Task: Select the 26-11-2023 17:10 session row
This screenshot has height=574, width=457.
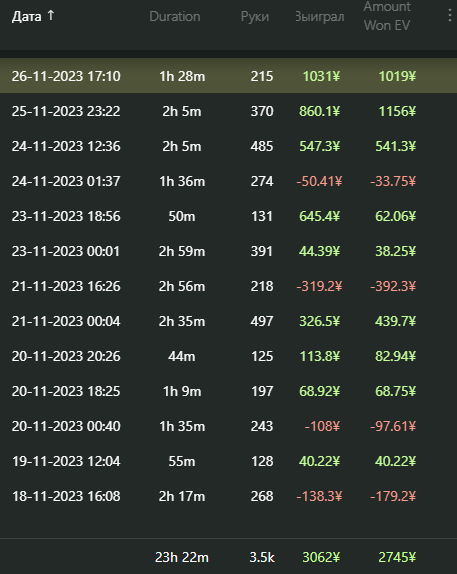Action: click(x=228, y=76)
